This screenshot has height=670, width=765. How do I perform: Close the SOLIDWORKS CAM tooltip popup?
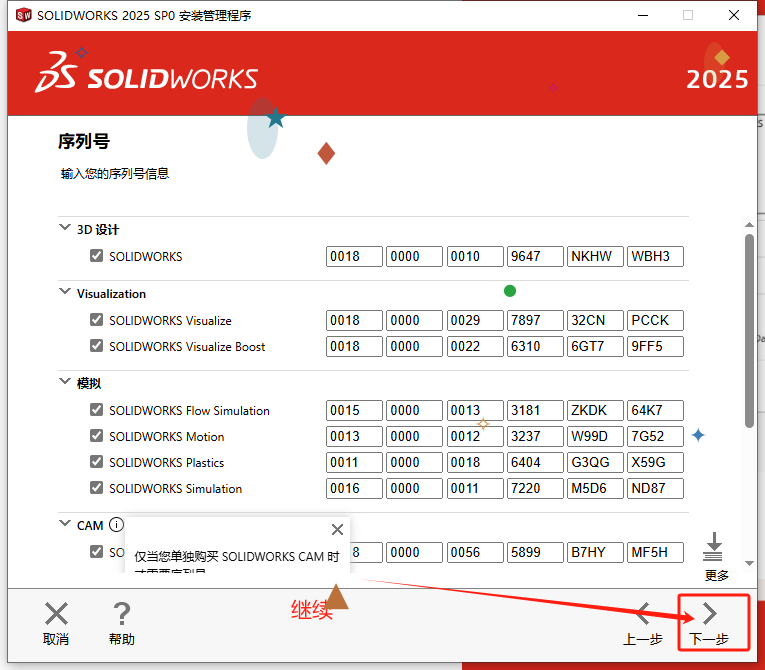pyautogui.click(x=337, y=529)
